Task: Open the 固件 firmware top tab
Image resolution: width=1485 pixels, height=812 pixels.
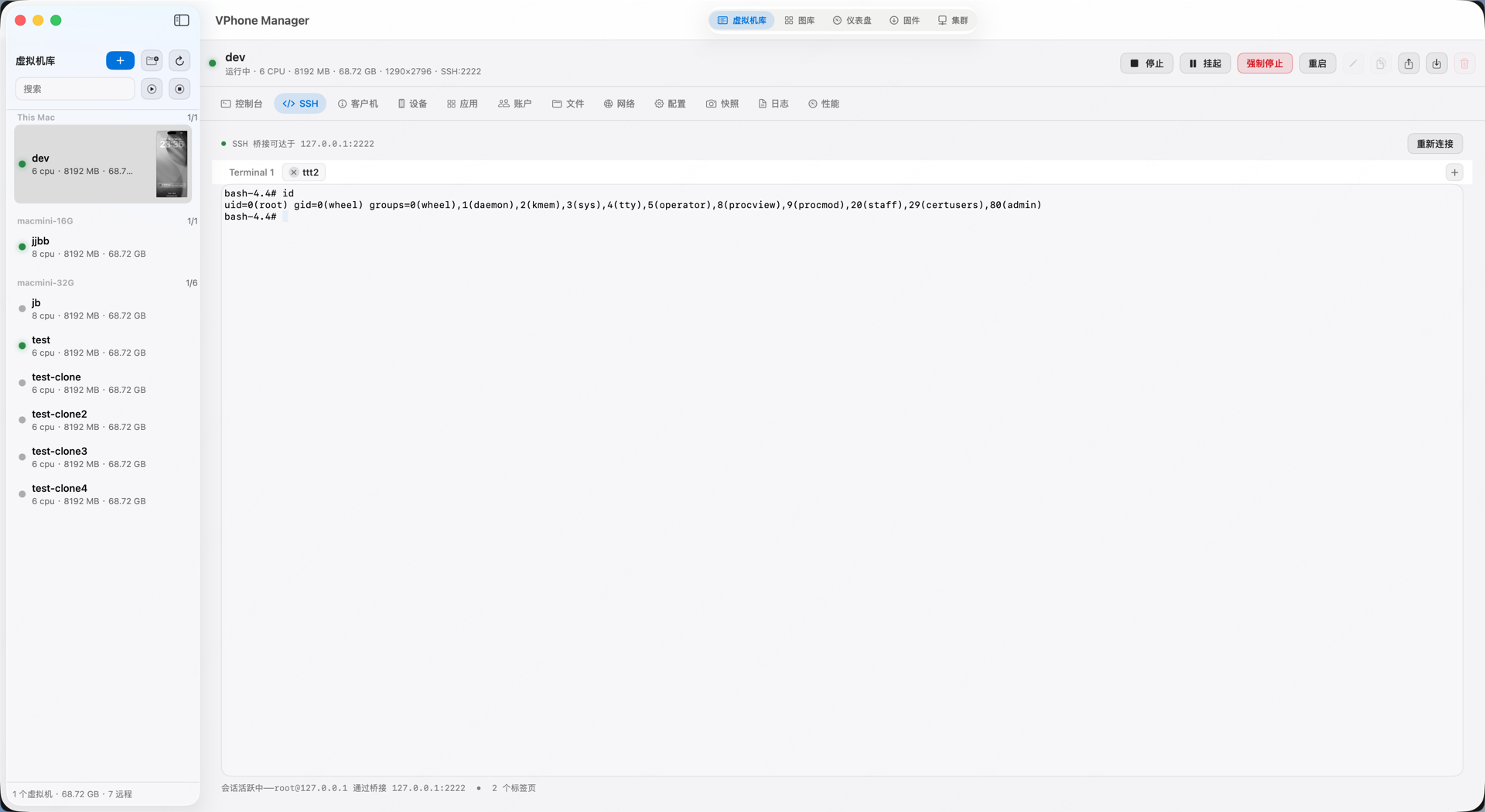Action: [x=904, y=20]
